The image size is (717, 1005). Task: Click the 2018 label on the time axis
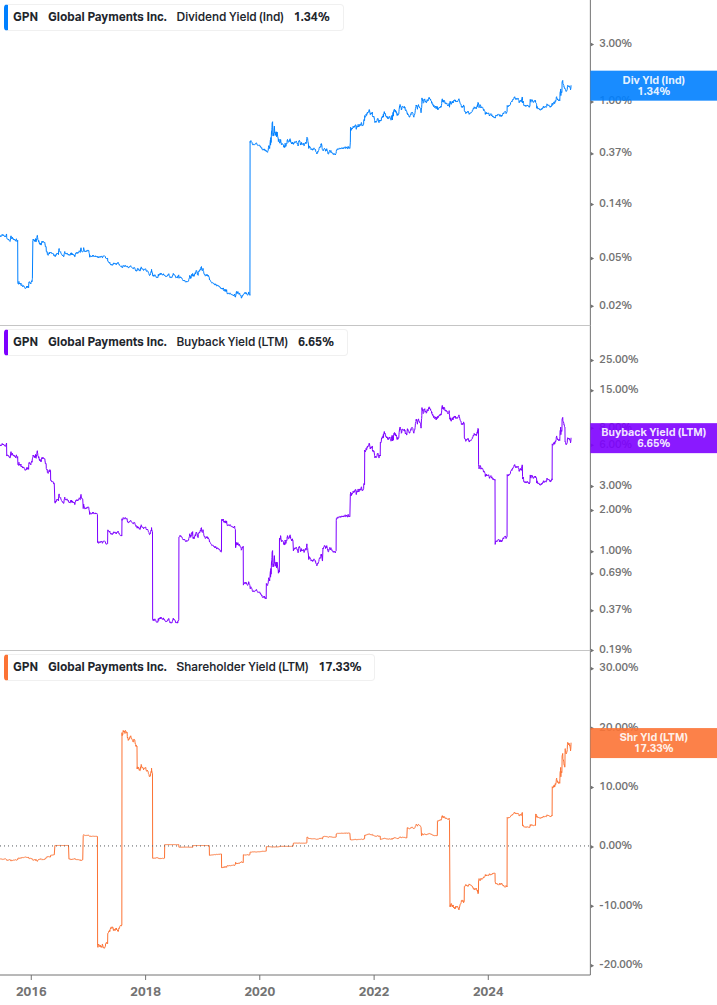tap(145, 992)
